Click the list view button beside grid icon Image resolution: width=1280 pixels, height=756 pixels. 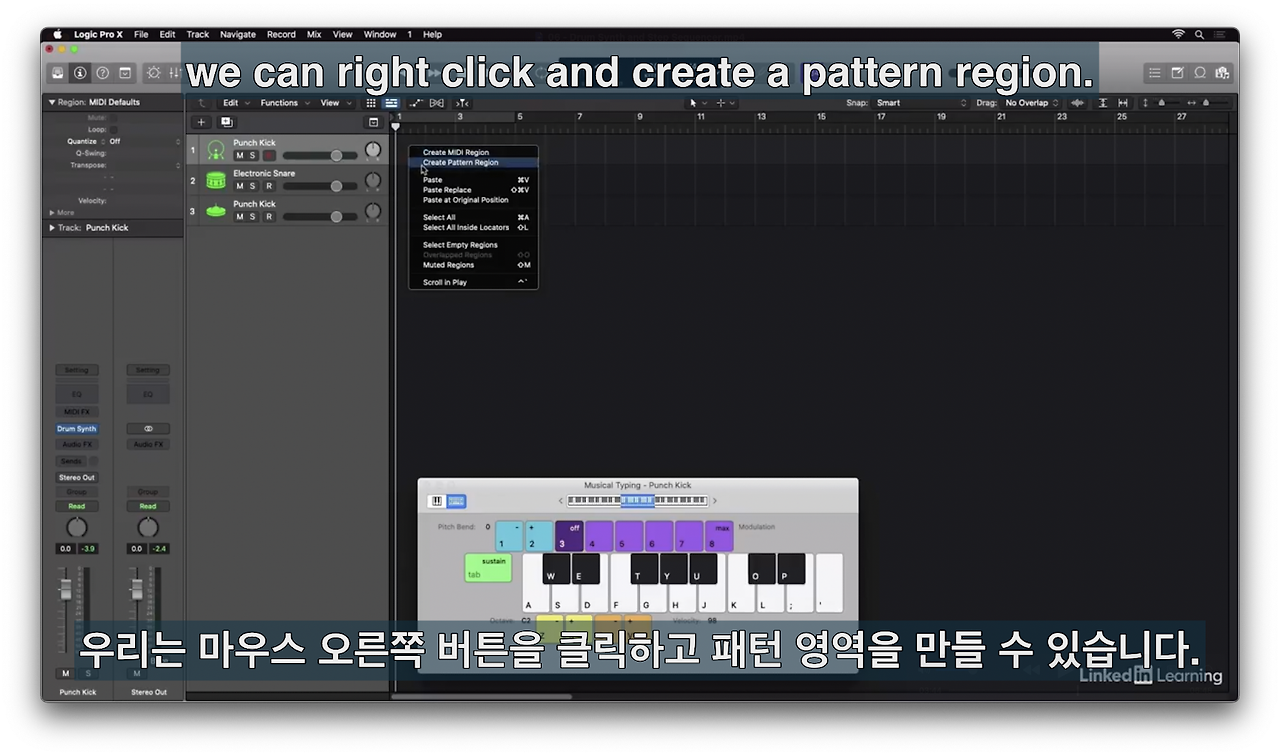click(x=391, y=103)
